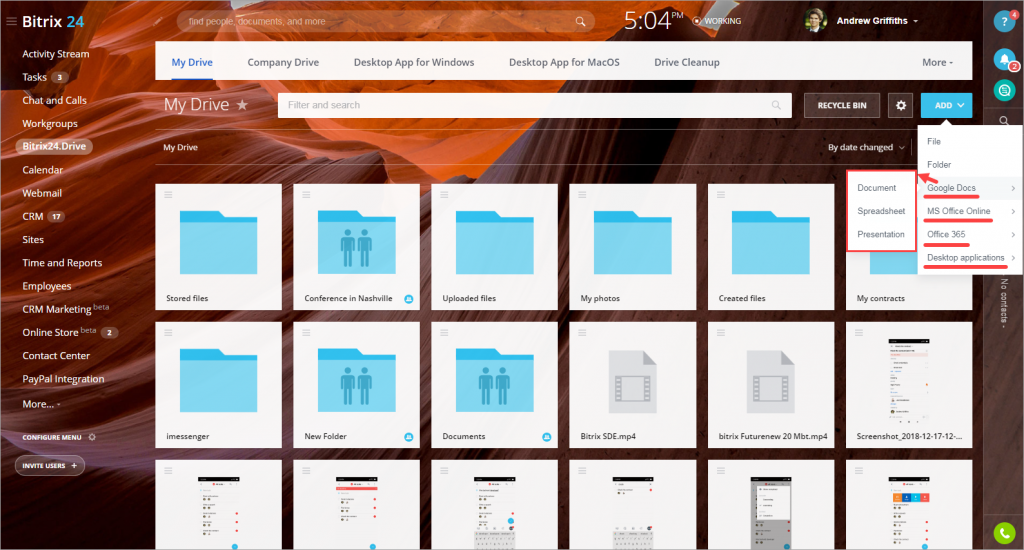1024x550 pixels.
Task: Open bitrix Futurenew 20 Mbt.mp4 video
Action: [771, 385]
